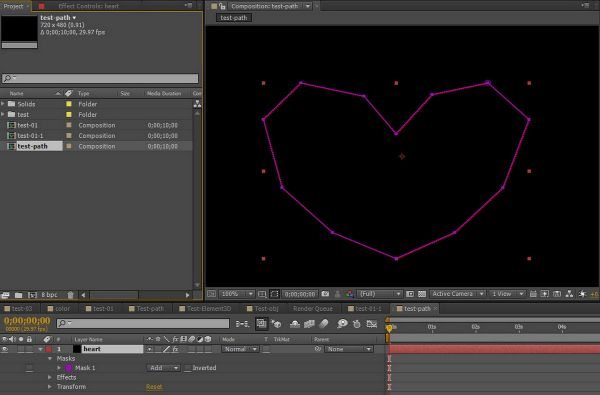Open Active Camera view dropdown
The image size is (600, 395).
click(x=457, y=294)
